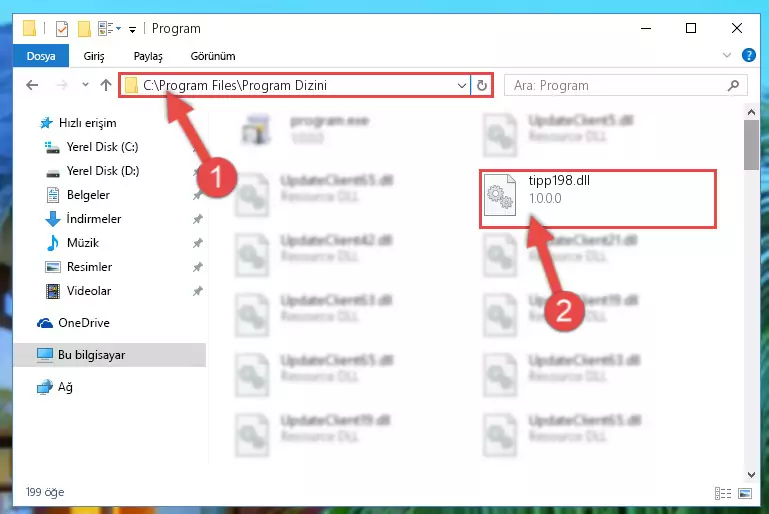Select Ağ network item in sidebar
This screenshot has height=514, width=769.
click(x=65, y=387)
